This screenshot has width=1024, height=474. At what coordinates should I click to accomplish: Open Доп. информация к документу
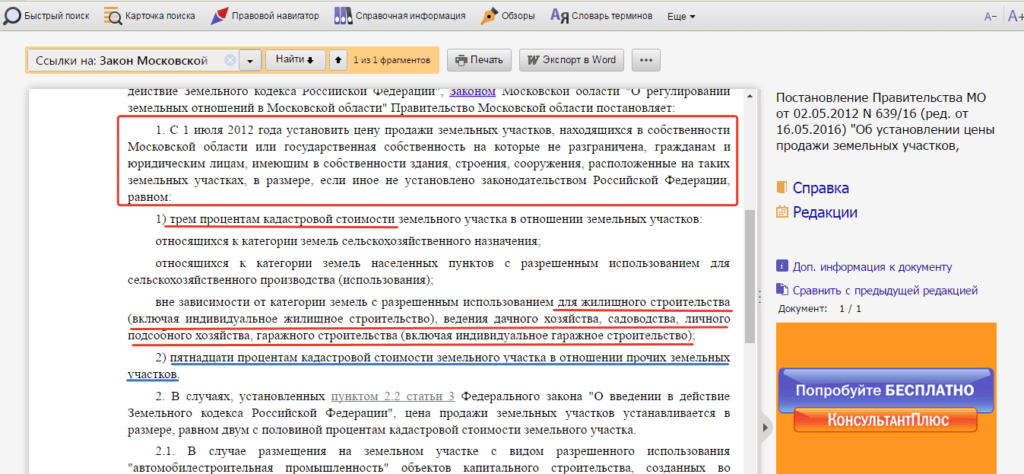tap(872, 266)
